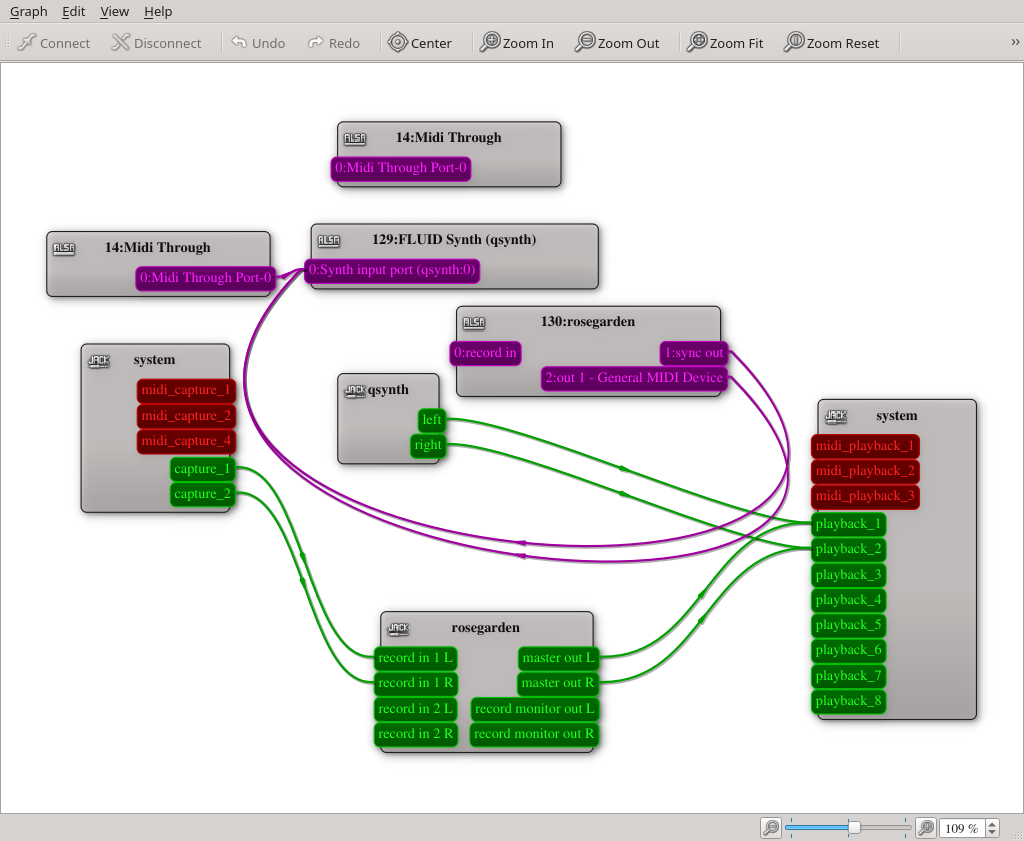
Task: Select rosegarden 1:sync out port
Action: pyautogui.click(x=694, y=353)
